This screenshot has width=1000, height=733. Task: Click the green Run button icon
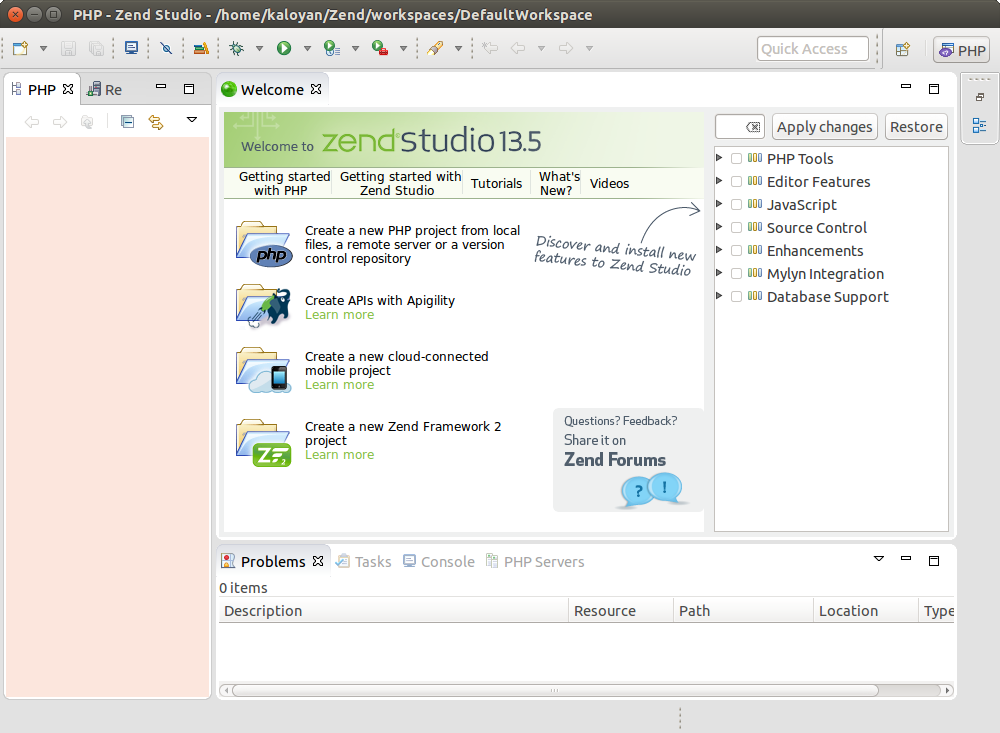284,48
